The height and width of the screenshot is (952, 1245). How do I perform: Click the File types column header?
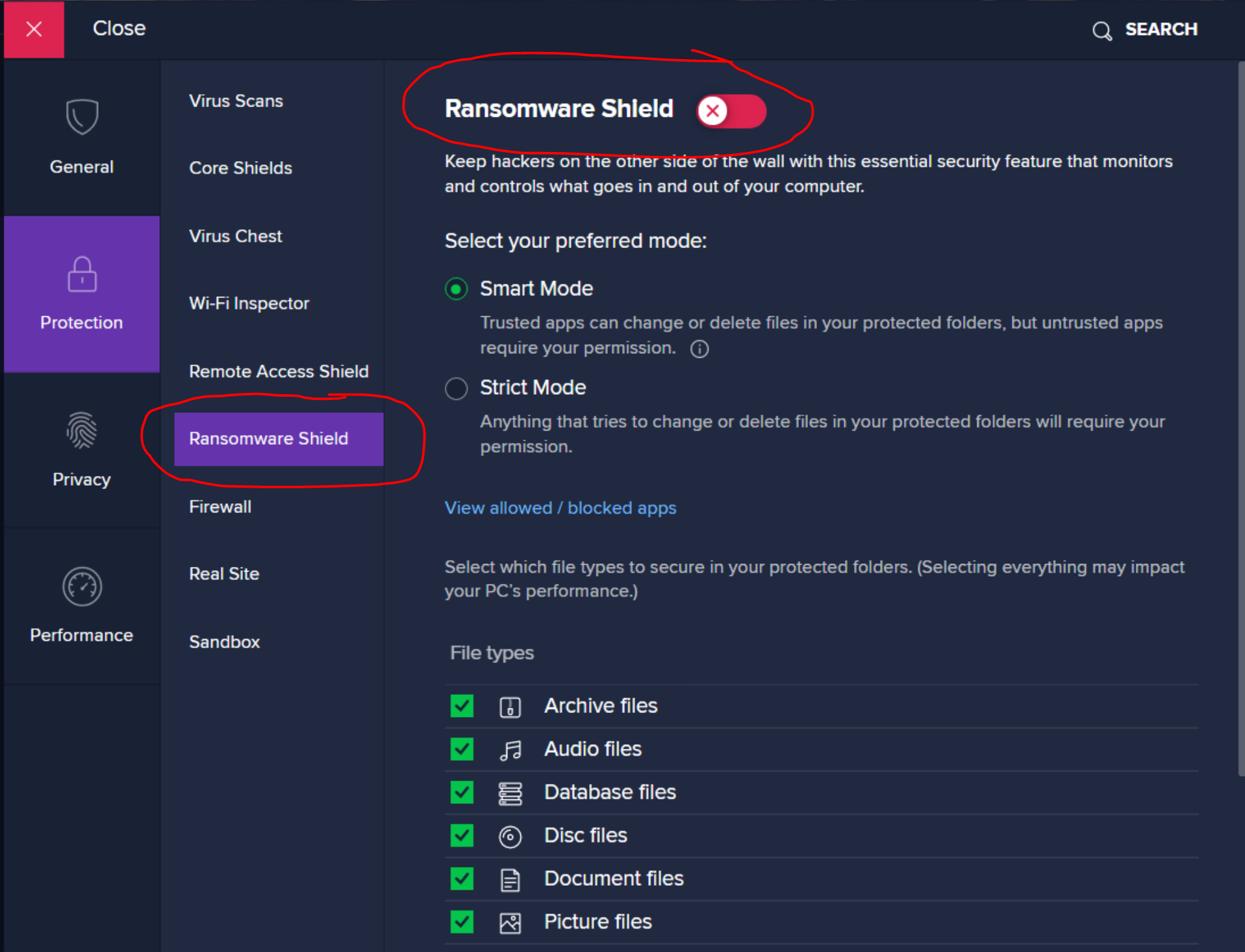pos(492,653)
